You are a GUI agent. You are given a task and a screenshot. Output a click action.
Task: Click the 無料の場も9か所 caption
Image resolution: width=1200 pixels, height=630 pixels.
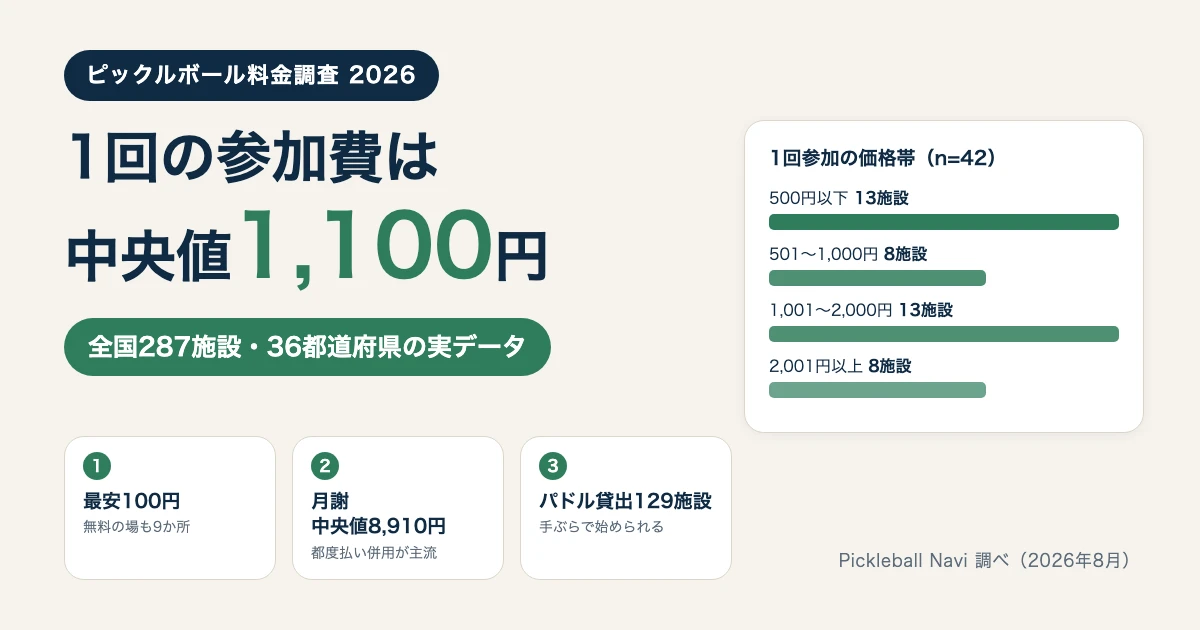click(136, 526)
